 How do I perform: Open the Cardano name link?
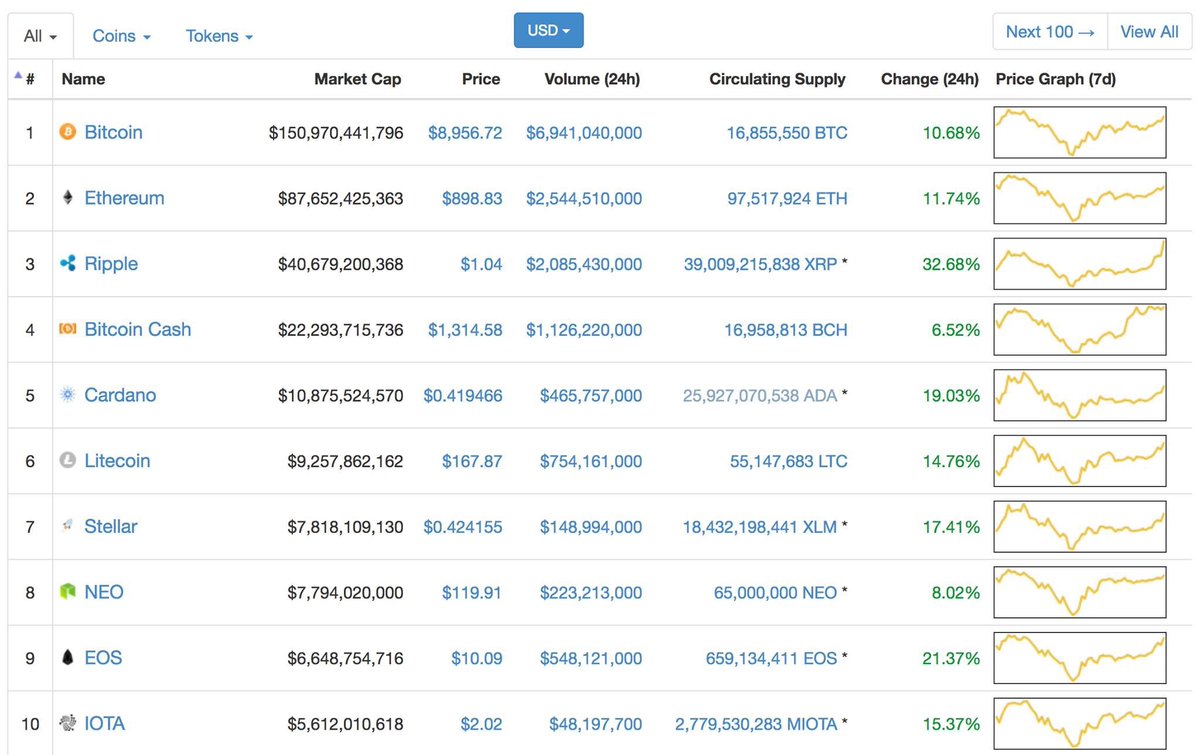(120, 395)
